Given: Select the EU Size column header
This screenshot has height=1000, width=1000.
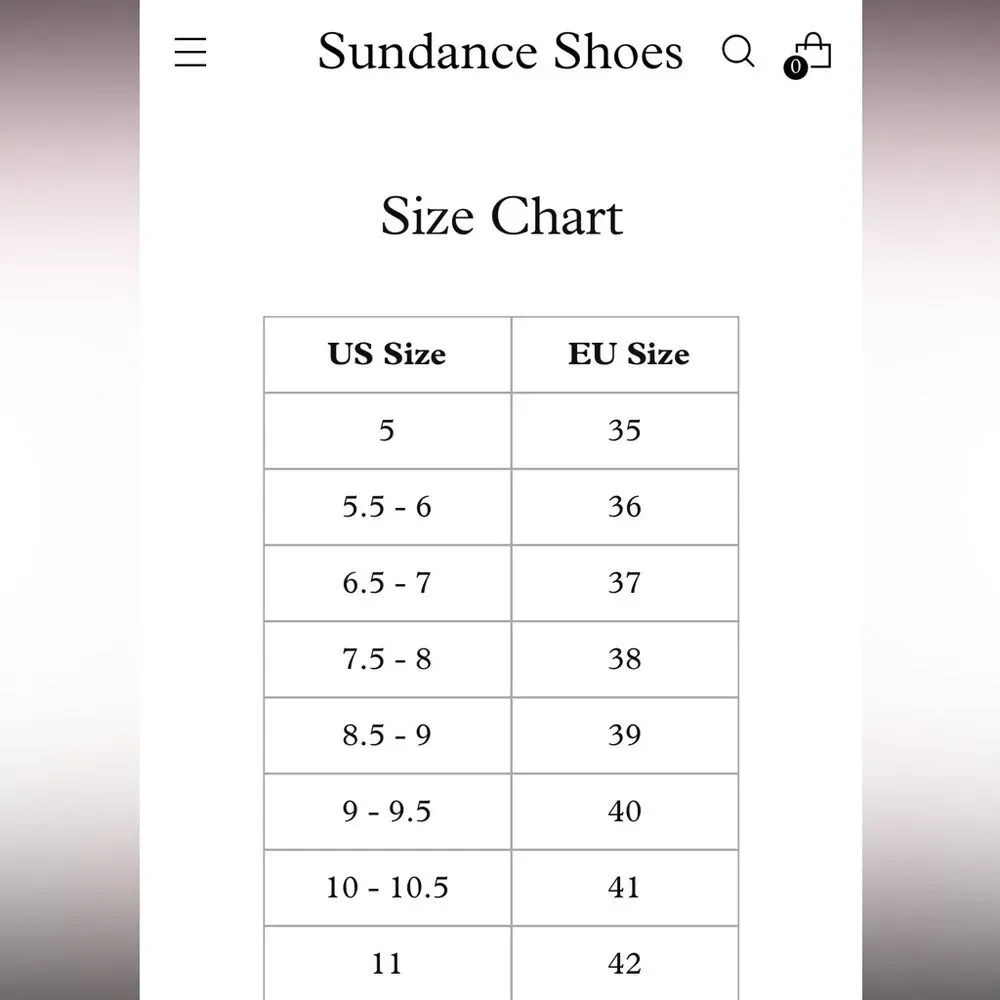Looking at the screenshot, I should tap(625, 355).
